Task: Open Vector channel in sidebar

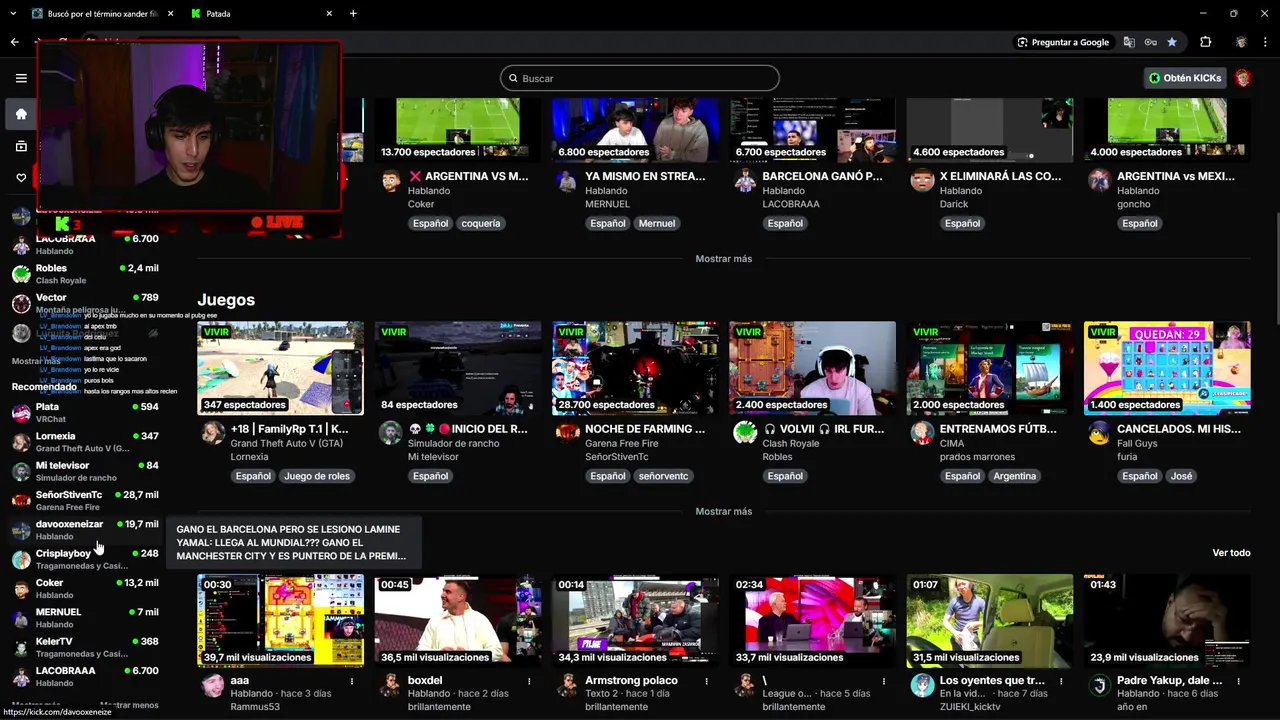Action: pos(85,303)
